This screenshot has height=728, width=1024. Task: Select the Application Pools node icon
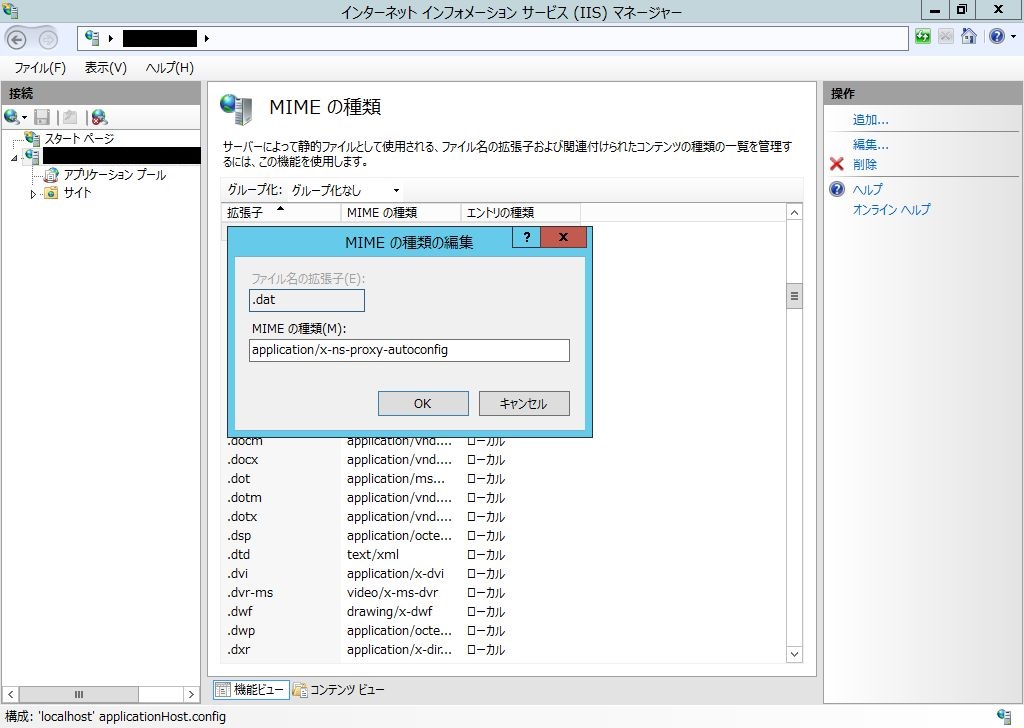pyautogui.click(x=49, y=176)
